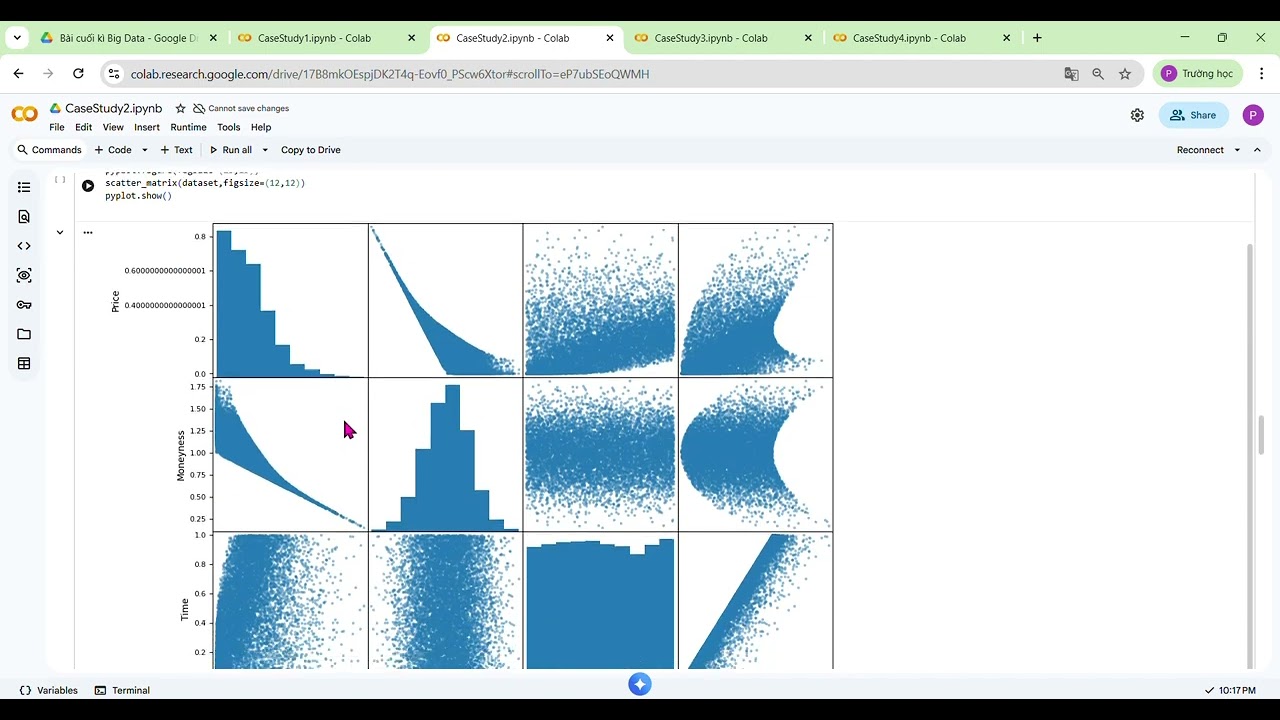Click the zoom magnifier icon in address bar
Screen dimensions: 1280x720
click(x=1098, y=74)
